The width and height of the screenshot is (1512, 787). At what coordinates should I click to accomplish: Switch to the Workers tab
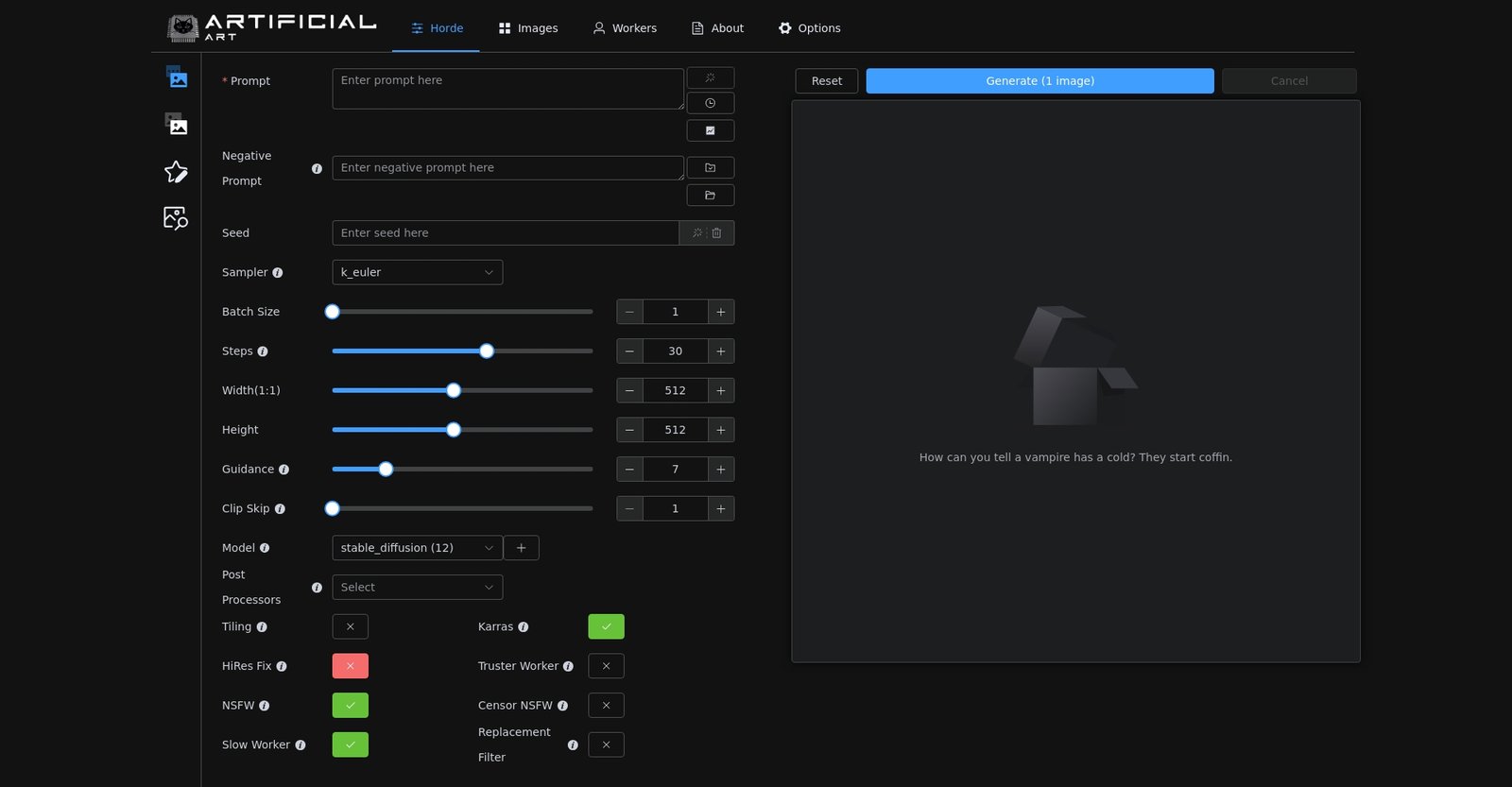(625, 28)
